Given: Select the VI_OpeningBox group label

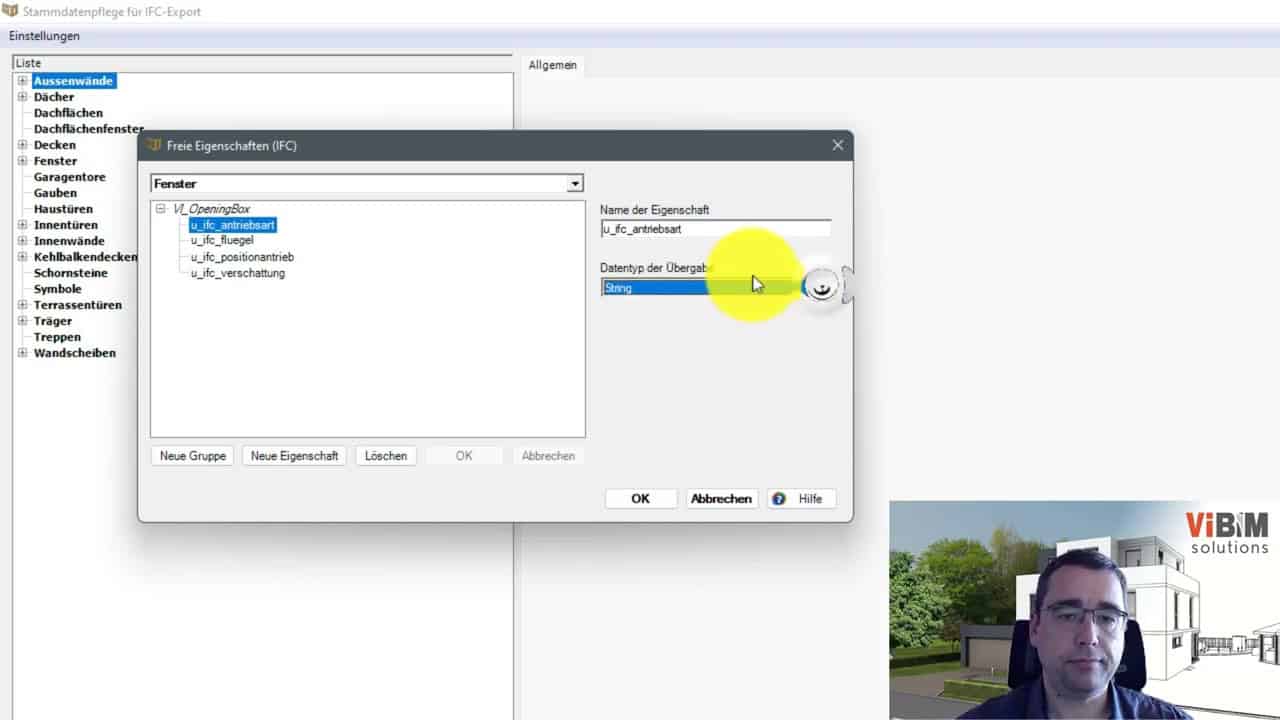Looking at the screenshot, I should click(x=211, y=209).
